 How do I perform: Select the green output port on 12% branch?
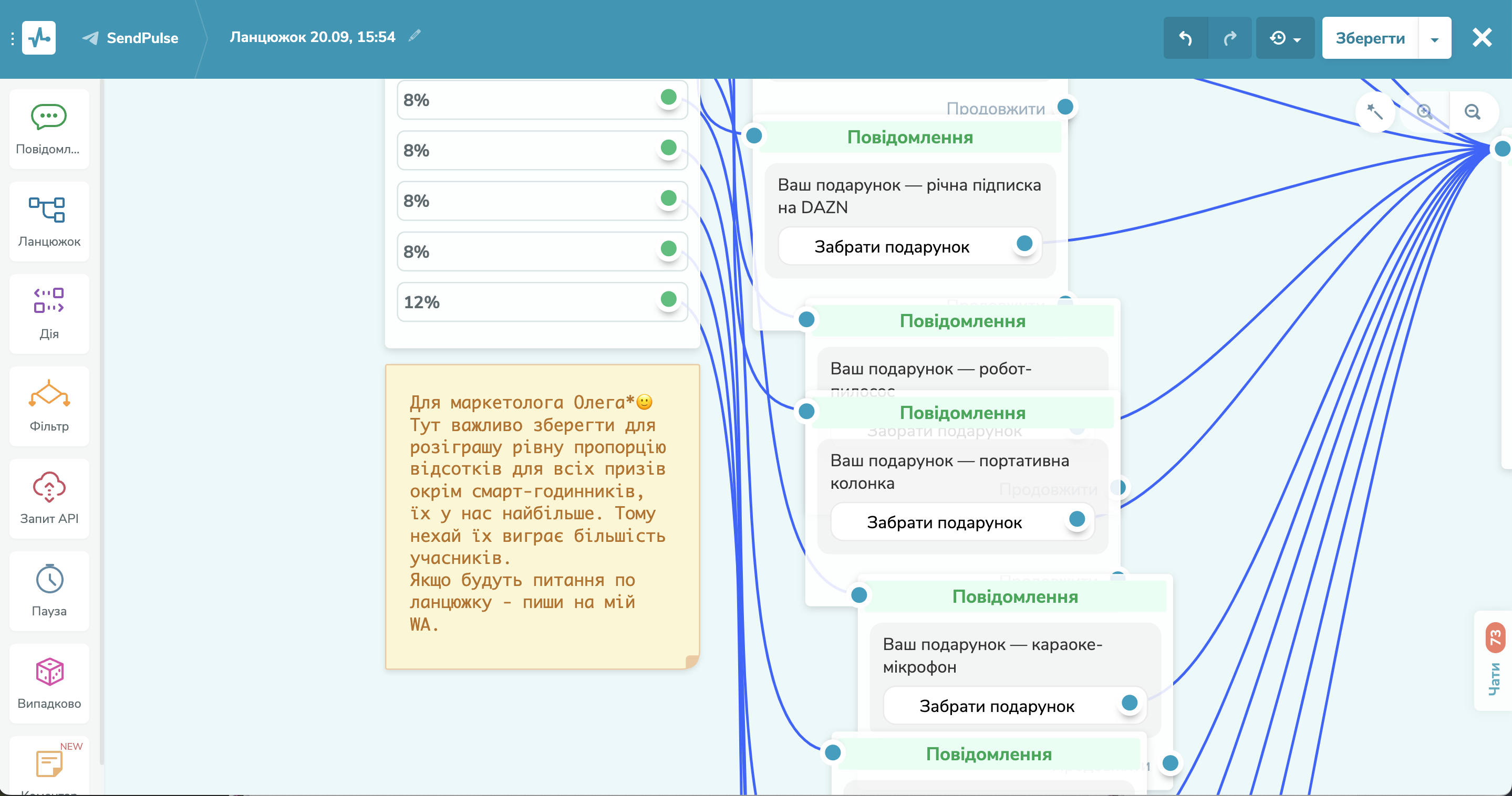pos(669,300)
